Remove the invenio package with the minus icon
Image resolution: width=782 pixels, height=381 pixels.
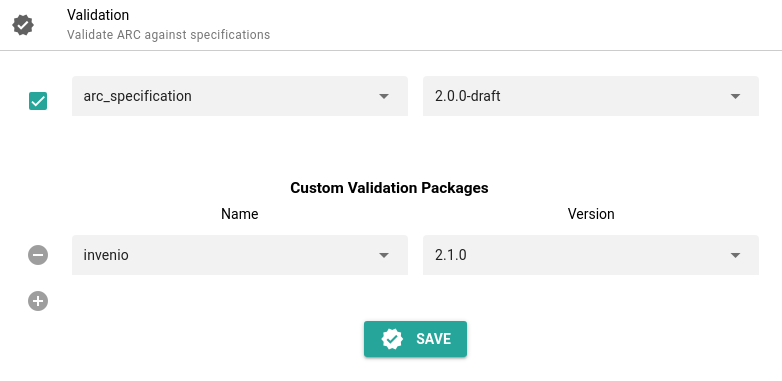[x=38, y=255]
